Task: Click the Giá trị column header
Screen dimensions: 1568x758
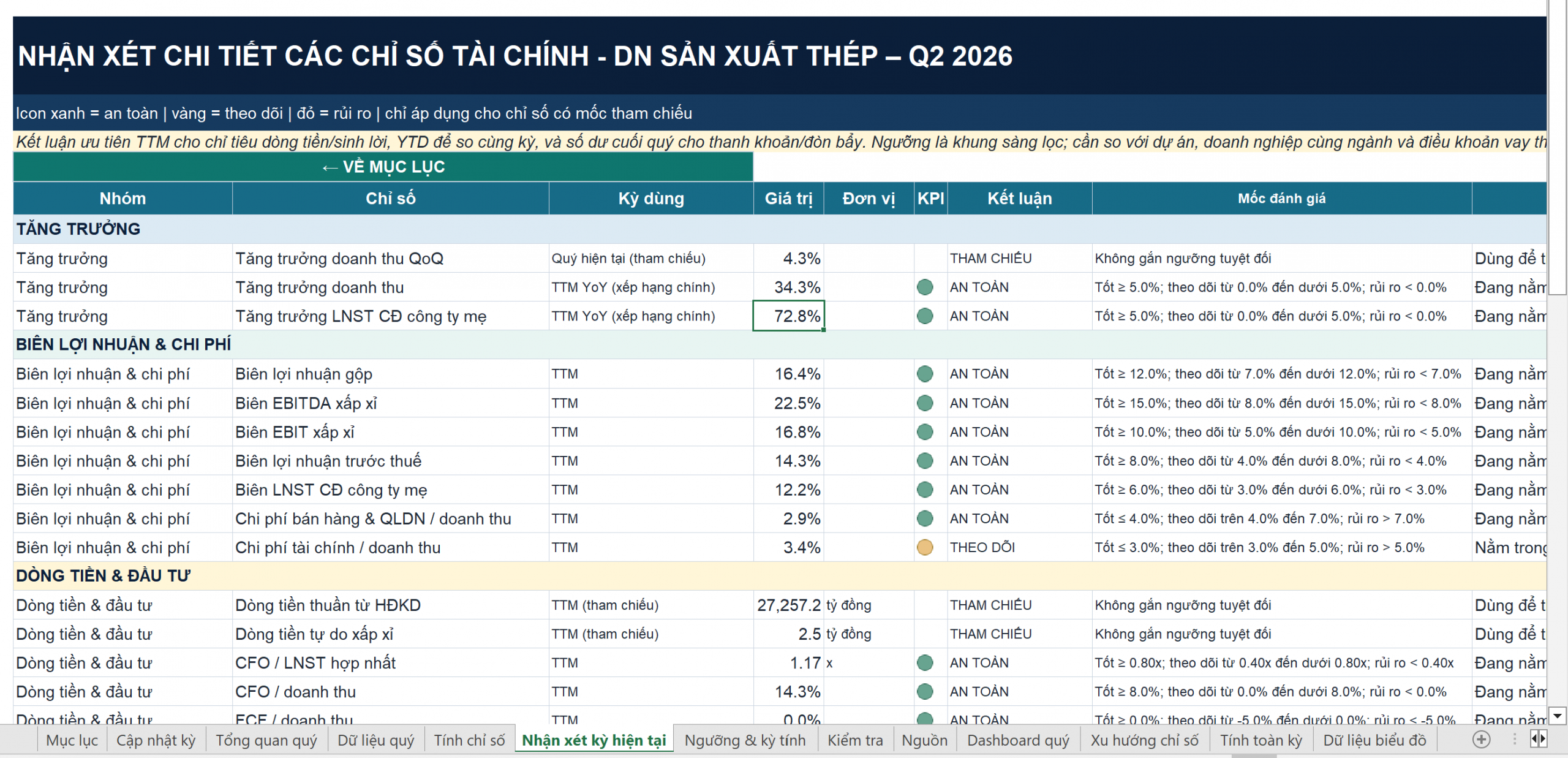Action: pos(788,199)
